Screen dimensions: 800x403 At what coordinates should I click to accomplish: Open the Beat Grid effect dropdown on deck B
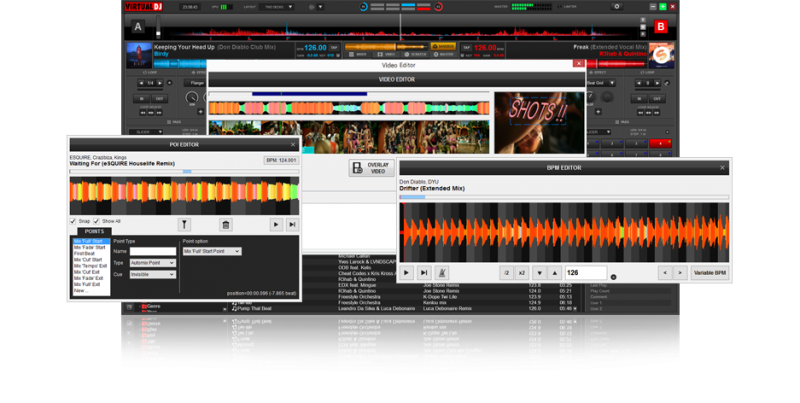coord(601,83)
